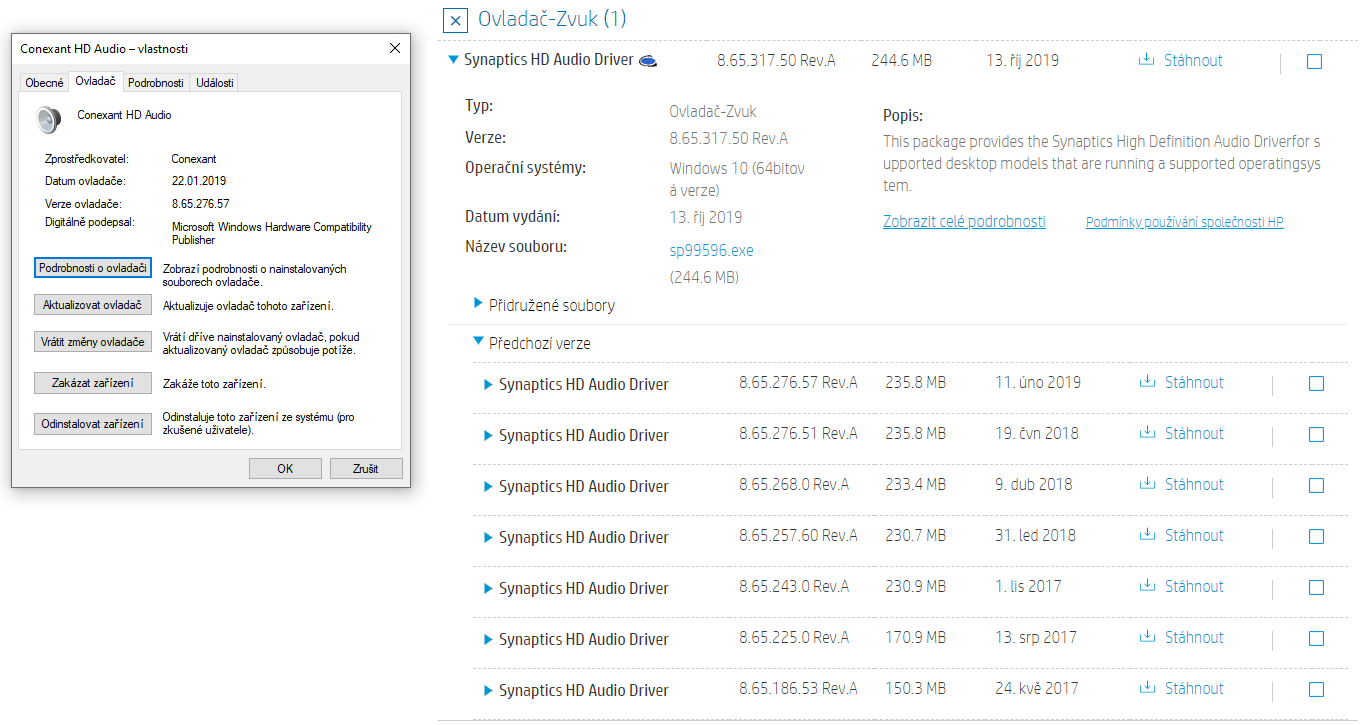Image resolution: width=1366 pixels, height=725 pixels.
Task: Confirm dialog with OK button
Action: pyautogui.click(x=285, y=468)
